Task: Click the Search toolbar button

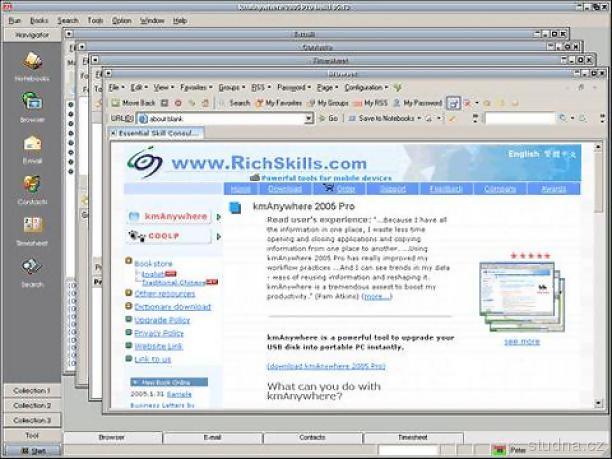Action: [x=235, y=103]
